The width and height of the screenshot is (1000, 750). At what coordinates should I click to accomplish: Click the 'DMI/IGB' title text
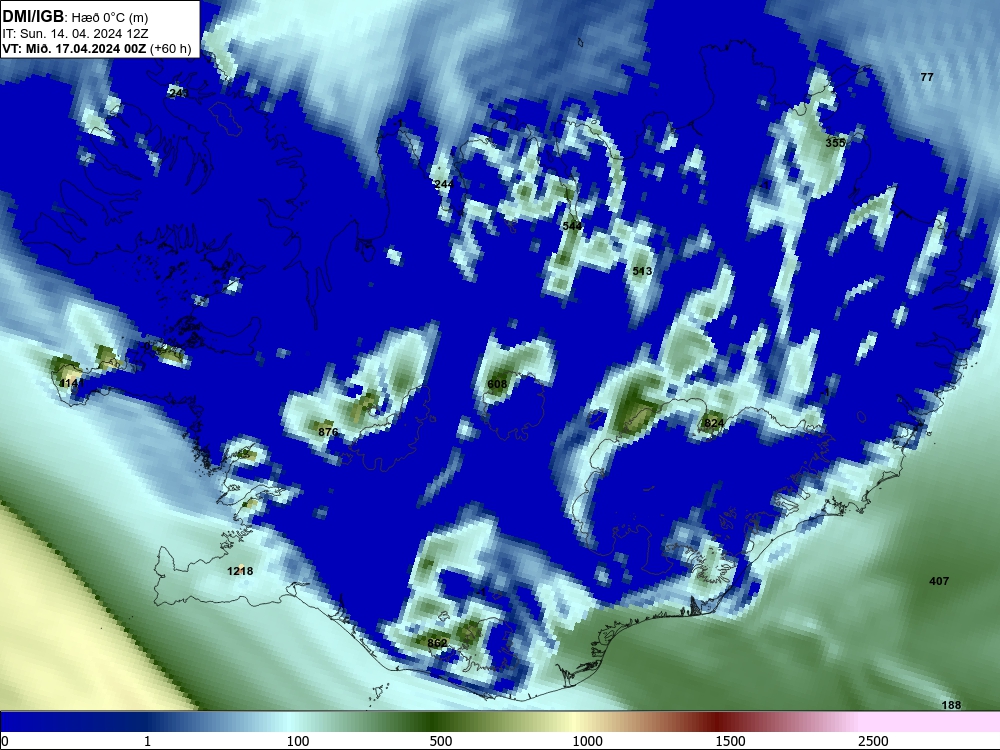[x=33, y=16]
